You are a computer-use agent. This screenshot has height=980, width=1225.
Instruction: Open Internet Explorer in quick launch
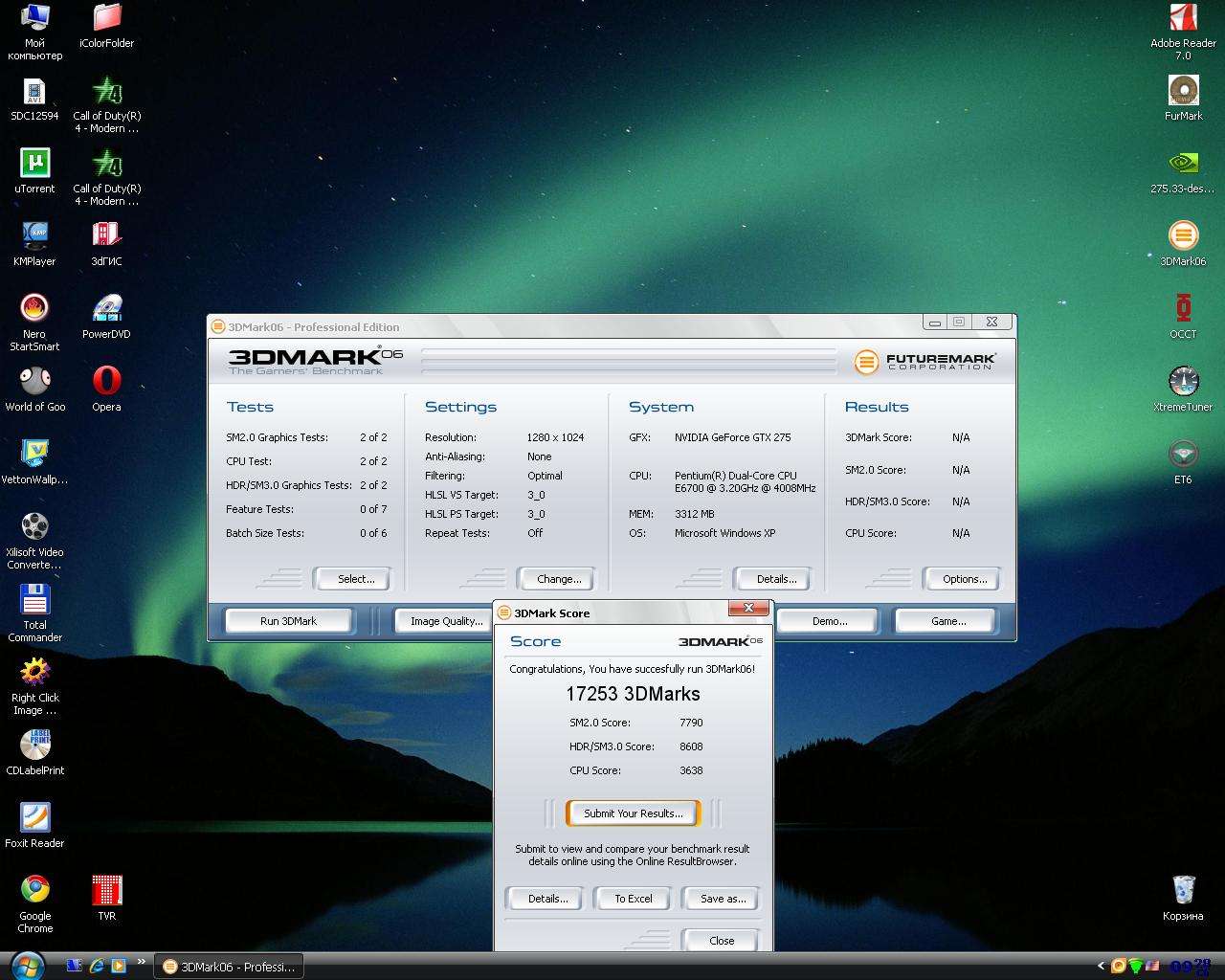click(97, 966)
